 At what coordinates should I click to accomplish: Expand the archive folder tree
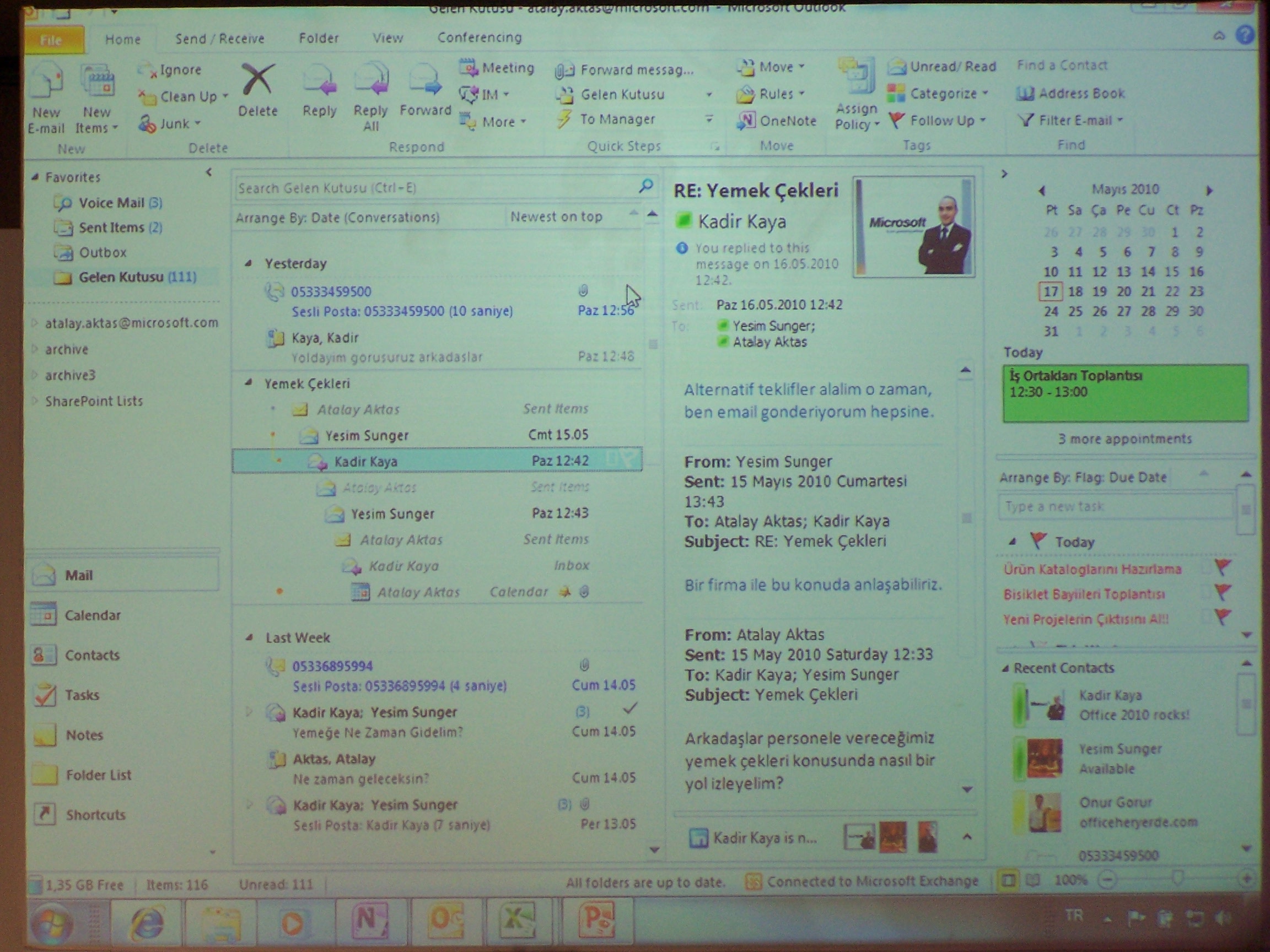(x=34, y=349)
